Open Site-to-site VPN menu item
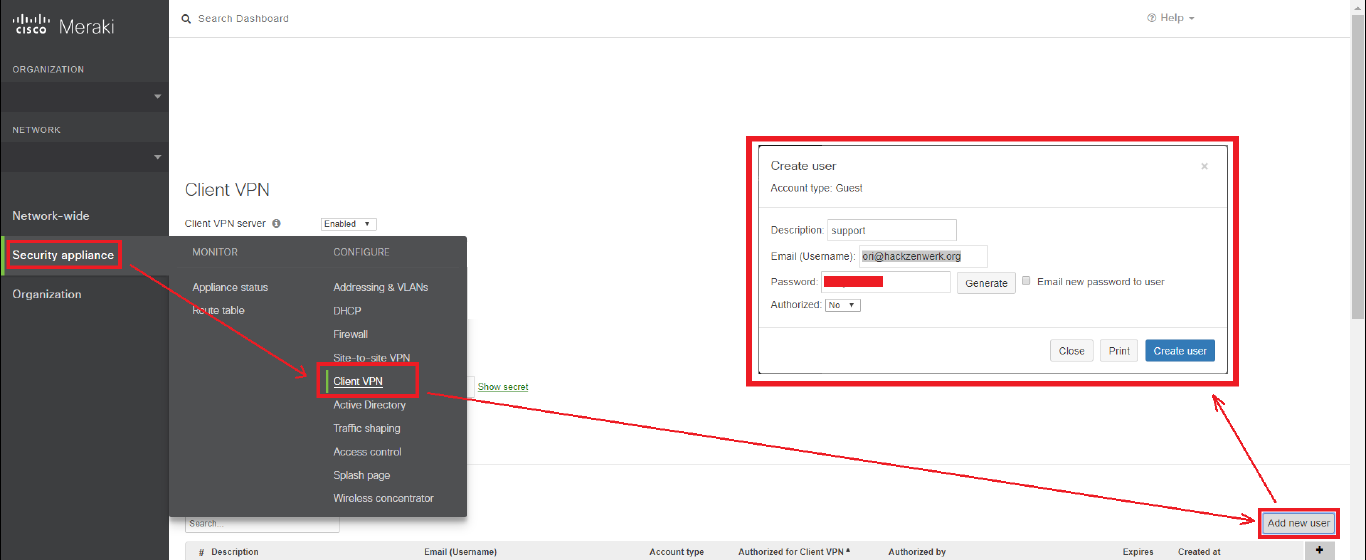Viewport: 1366px width, 560px height. pos(371,357)
